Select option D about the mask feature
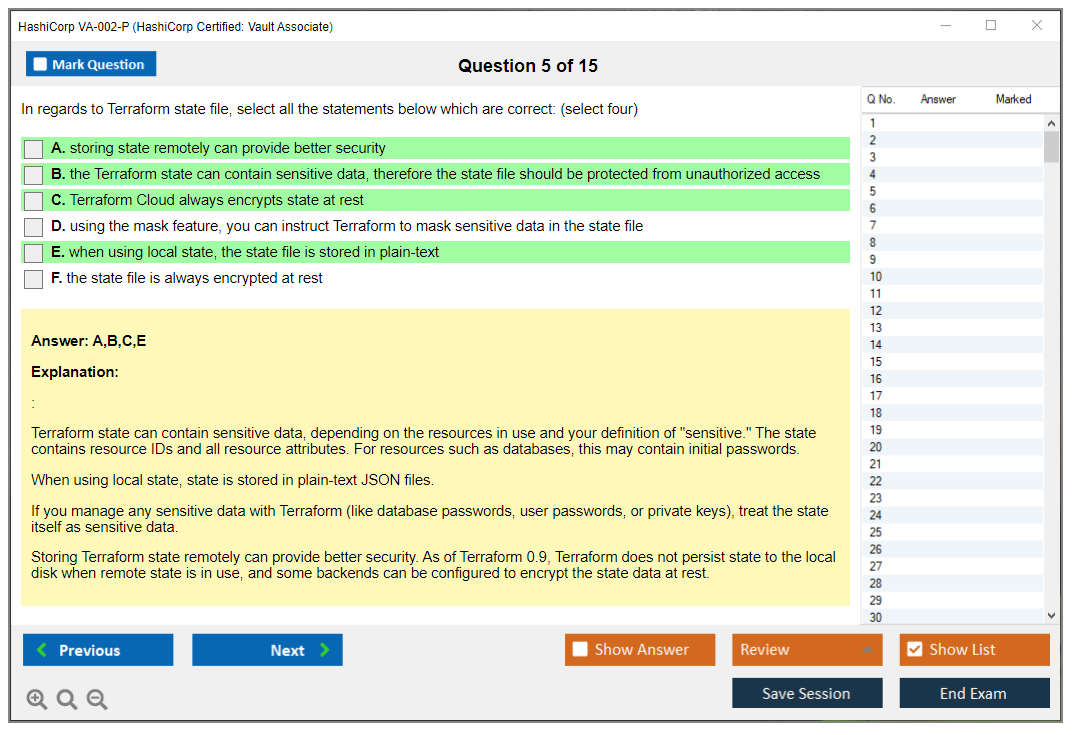 coord(34,227)
